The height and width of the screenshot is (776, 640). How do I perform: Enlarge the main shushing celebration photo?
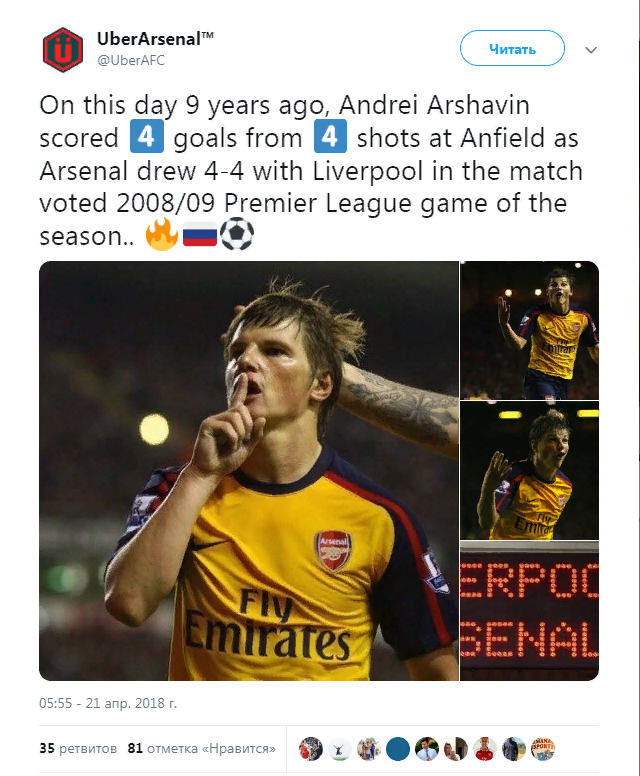pyautogui.click(x=248, y=471)
